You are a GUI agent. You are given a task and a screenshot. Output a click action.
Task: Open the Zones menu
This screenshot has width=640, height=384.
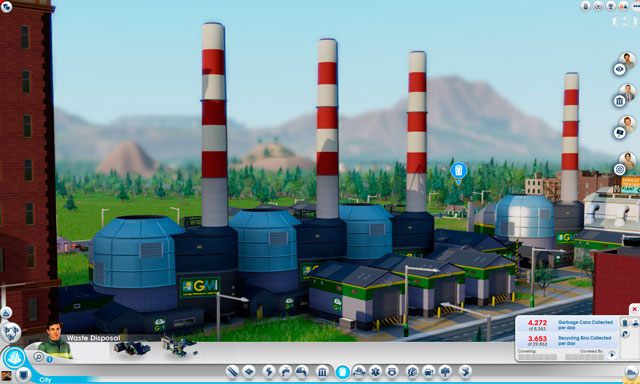pyautogui.click(x=249, y=371)
